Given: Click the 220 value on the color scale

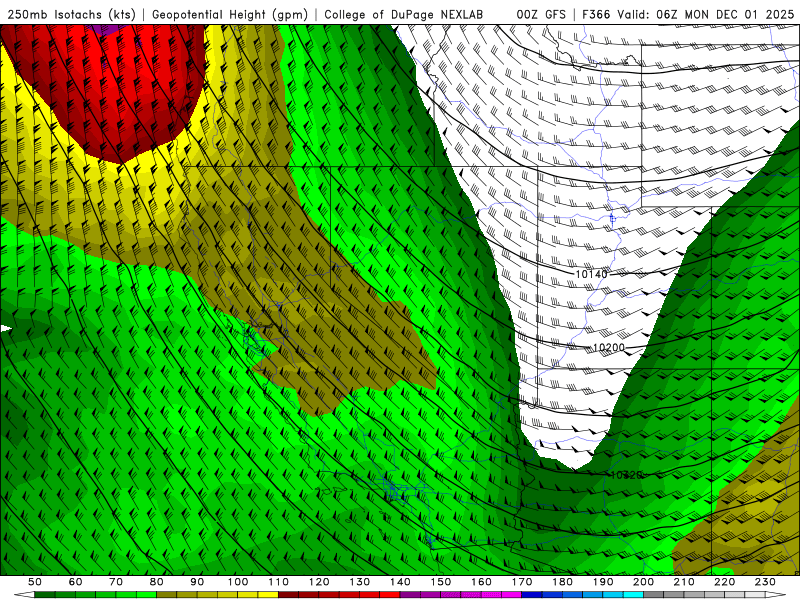Looking at the screenshot, I should [725, 582].
